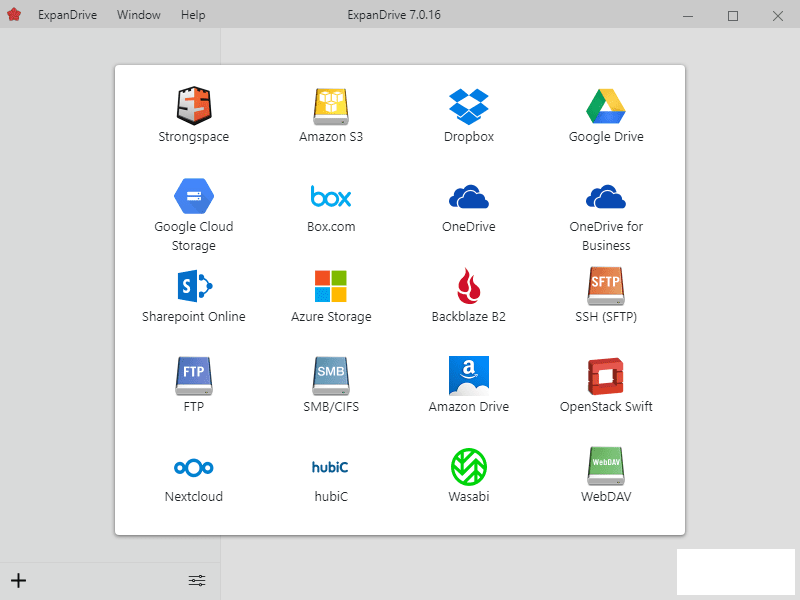Pick the Sharepoint Online icon
The width and height of the screenshot is (800, 600).
[195, 286]
